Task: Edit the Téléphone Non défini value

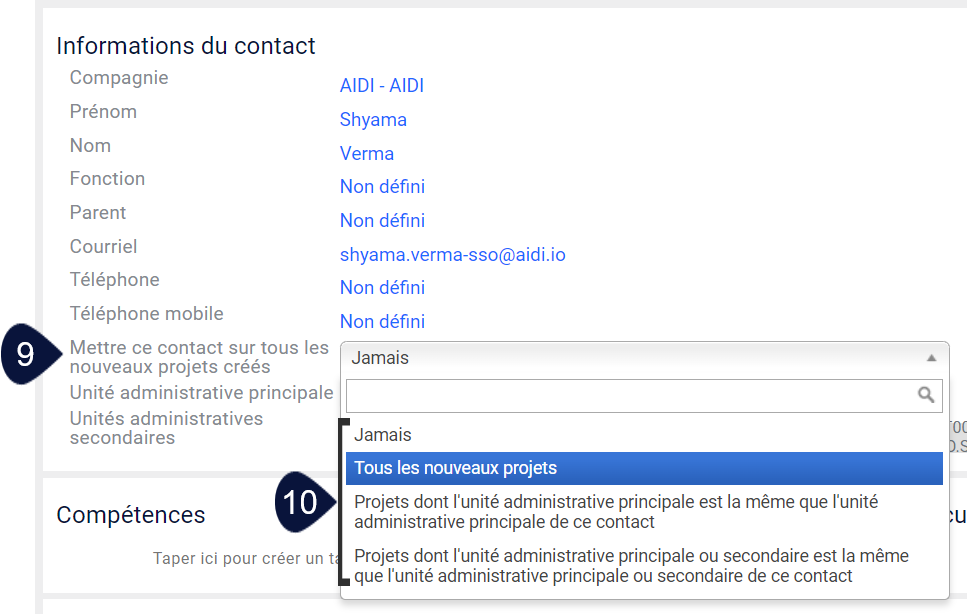Action: 382,288
